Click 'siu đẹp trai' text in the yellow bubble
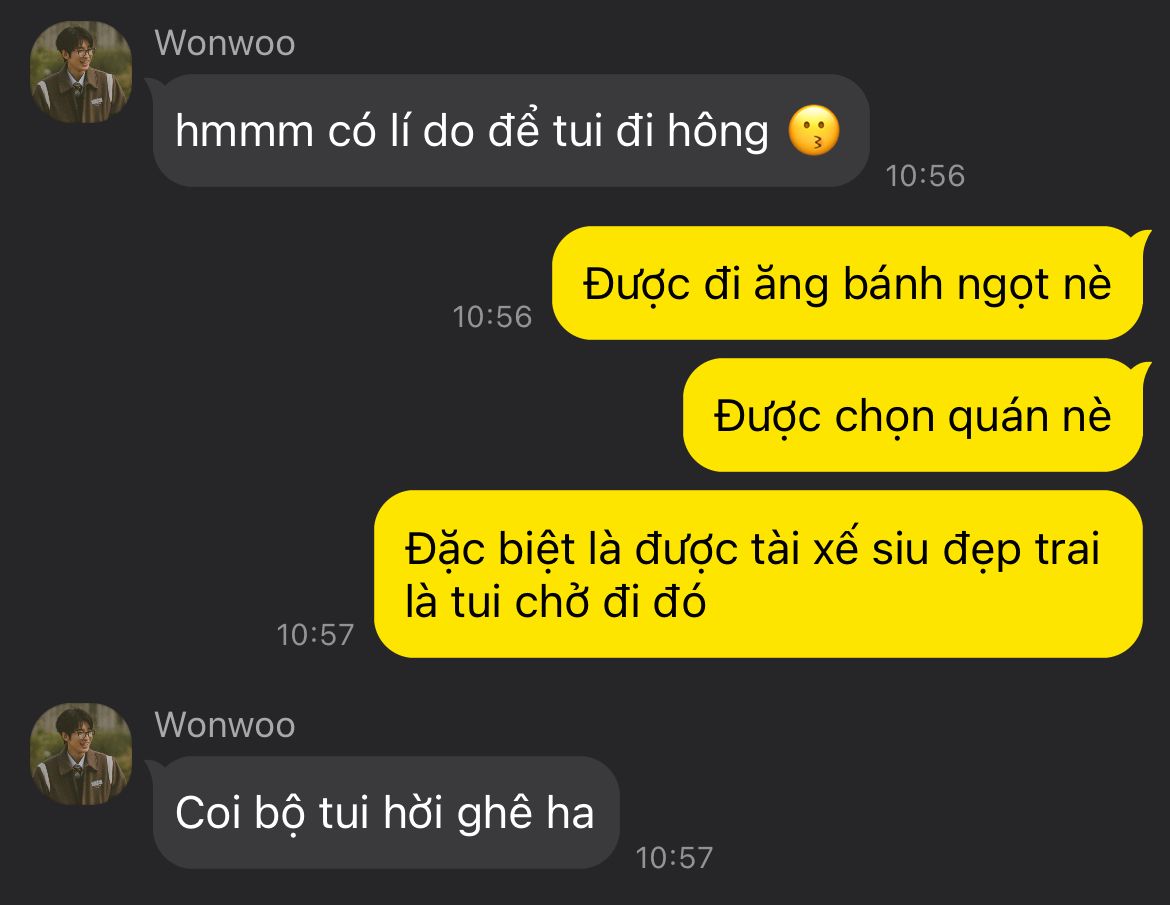 click(986, 549)
